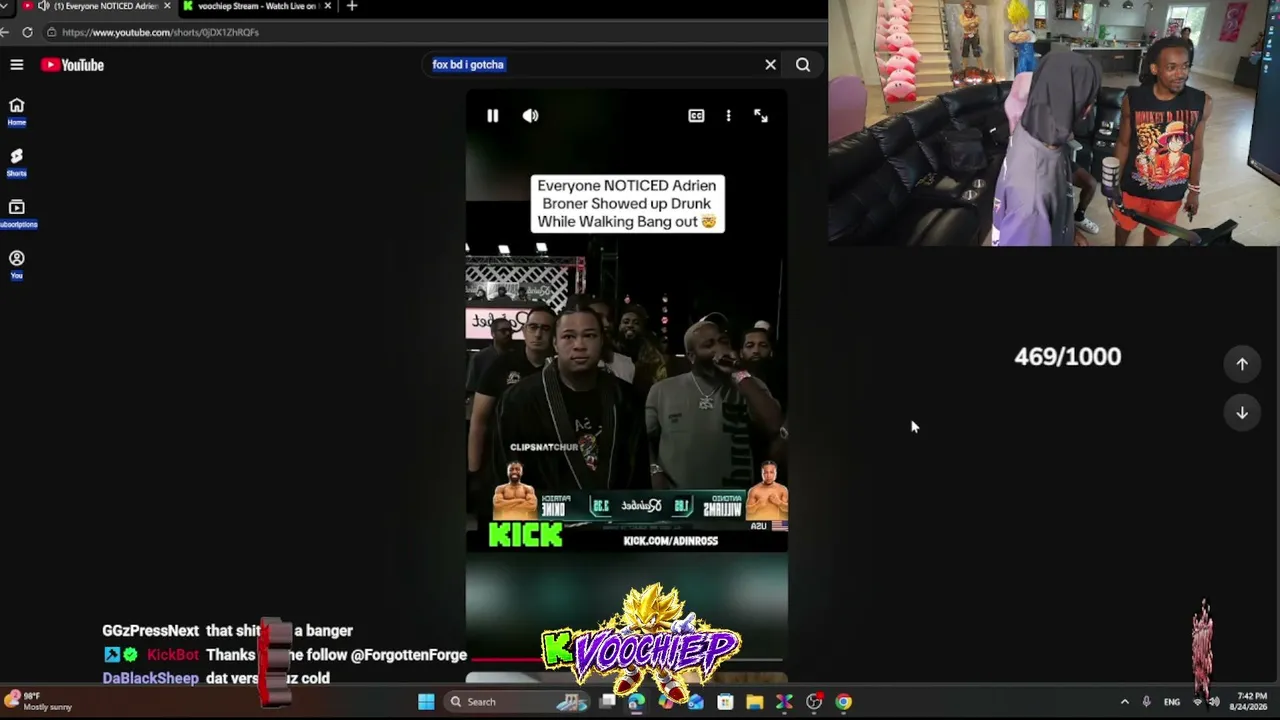Open the ENG language switcher
This screenshot has height=720, width=1280.
pos(1172,702)
